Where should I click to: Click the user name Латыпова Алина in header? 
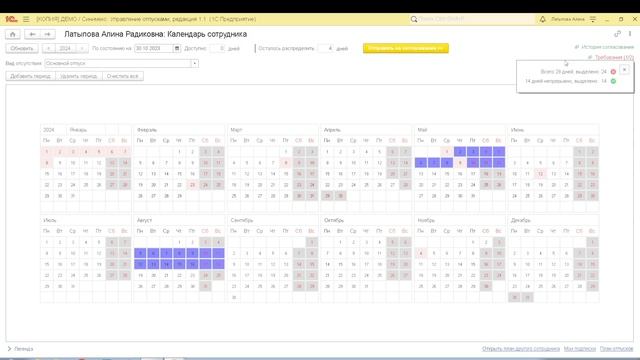[x=567, y=19]
